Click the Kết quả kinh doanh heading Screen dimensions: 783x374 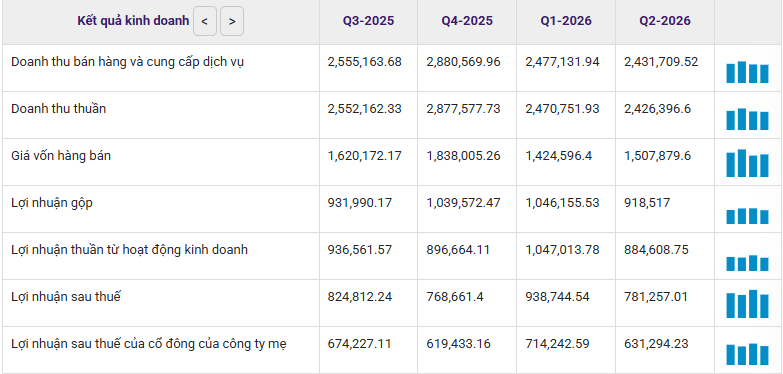[x=133, y=21]
